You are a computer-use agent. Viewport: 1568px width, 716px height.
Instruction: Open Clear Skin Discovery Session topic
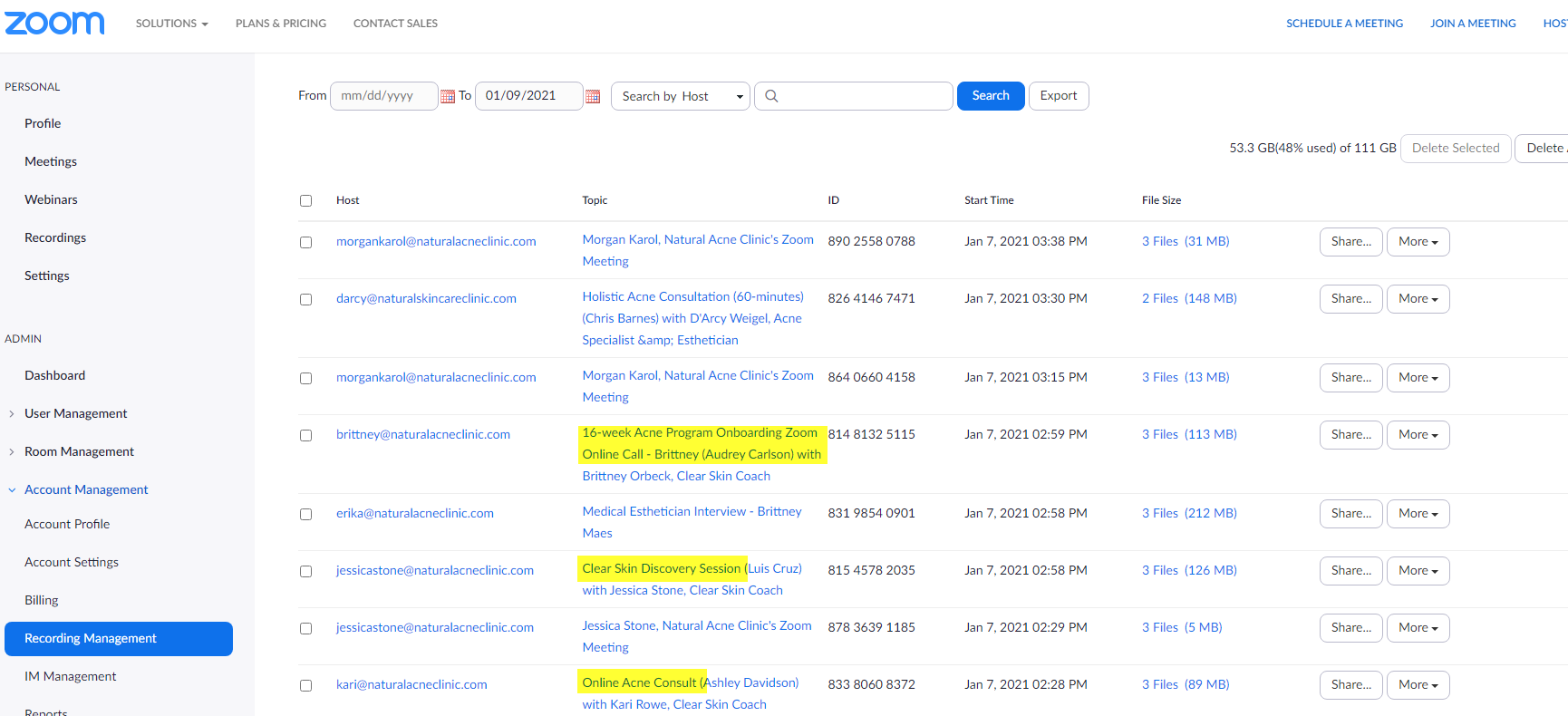692,579
